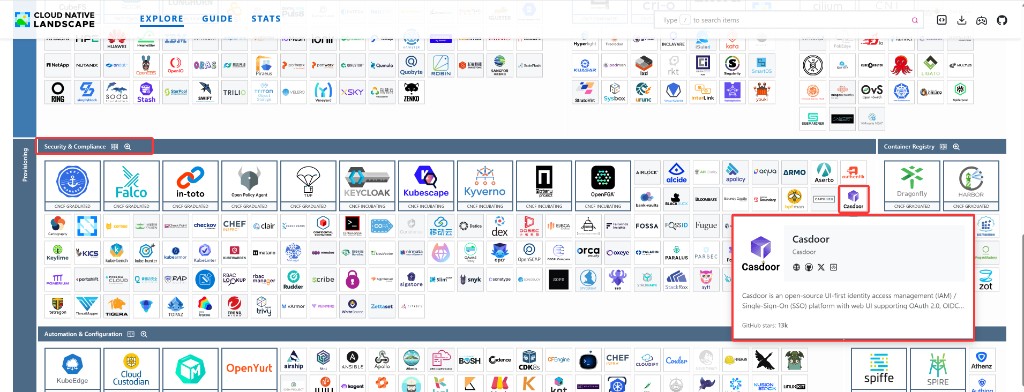
Task: Select the zot registry tile
Action: [x=985, y=280]
